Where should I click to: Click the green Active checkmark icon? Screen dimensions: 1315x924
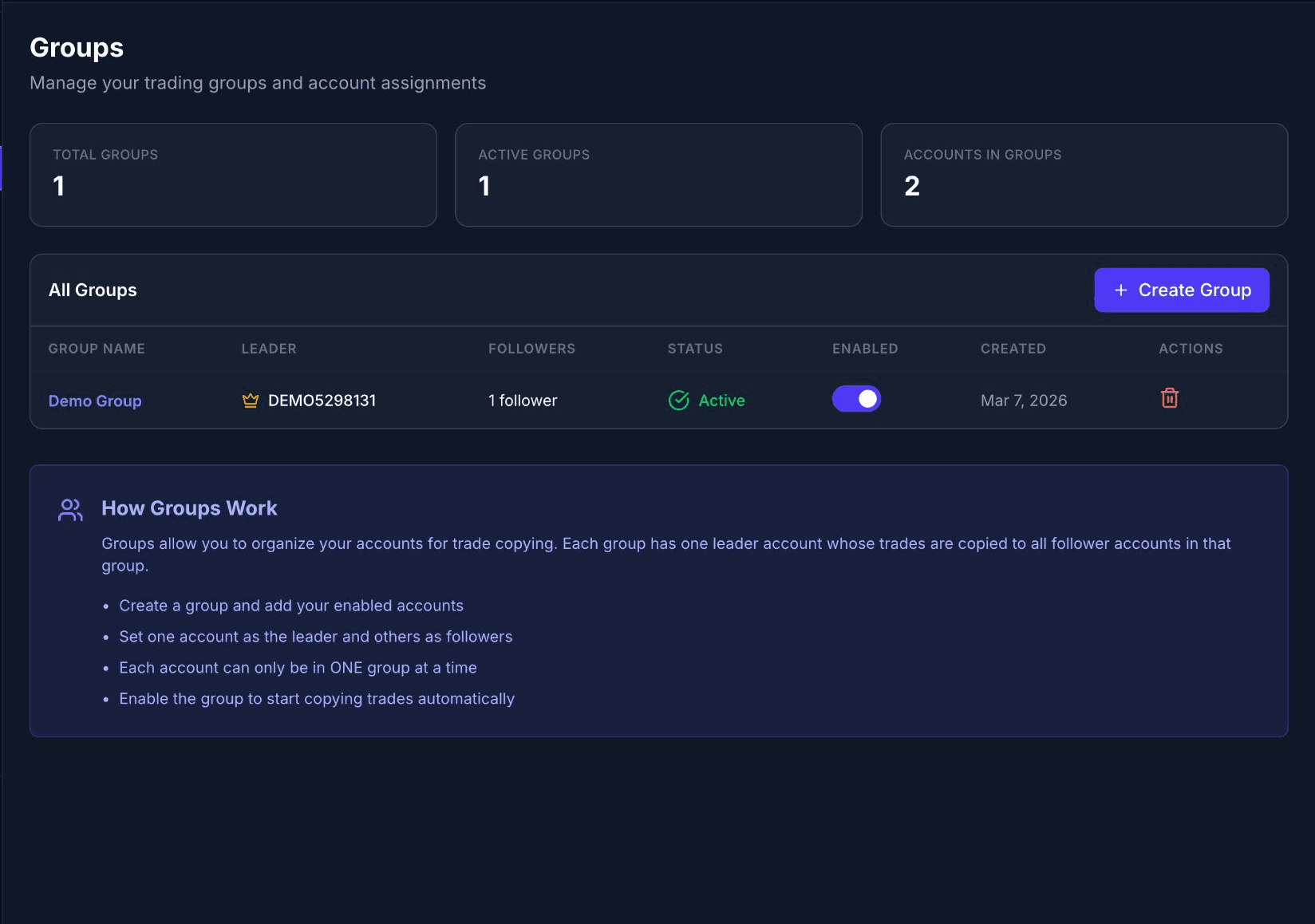[x=678, y=399]
